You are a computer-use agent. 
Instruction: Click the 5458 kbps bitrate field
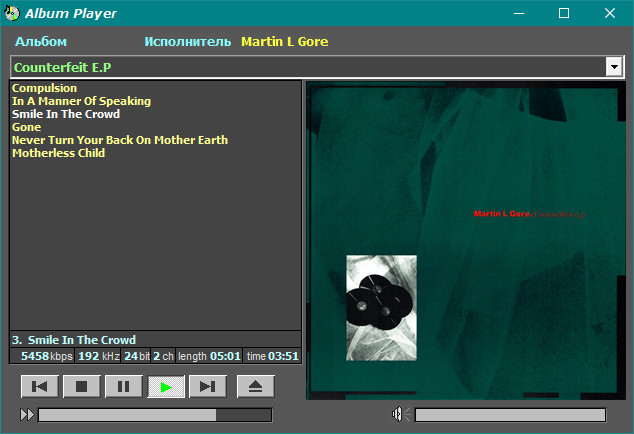coord(42,356)
